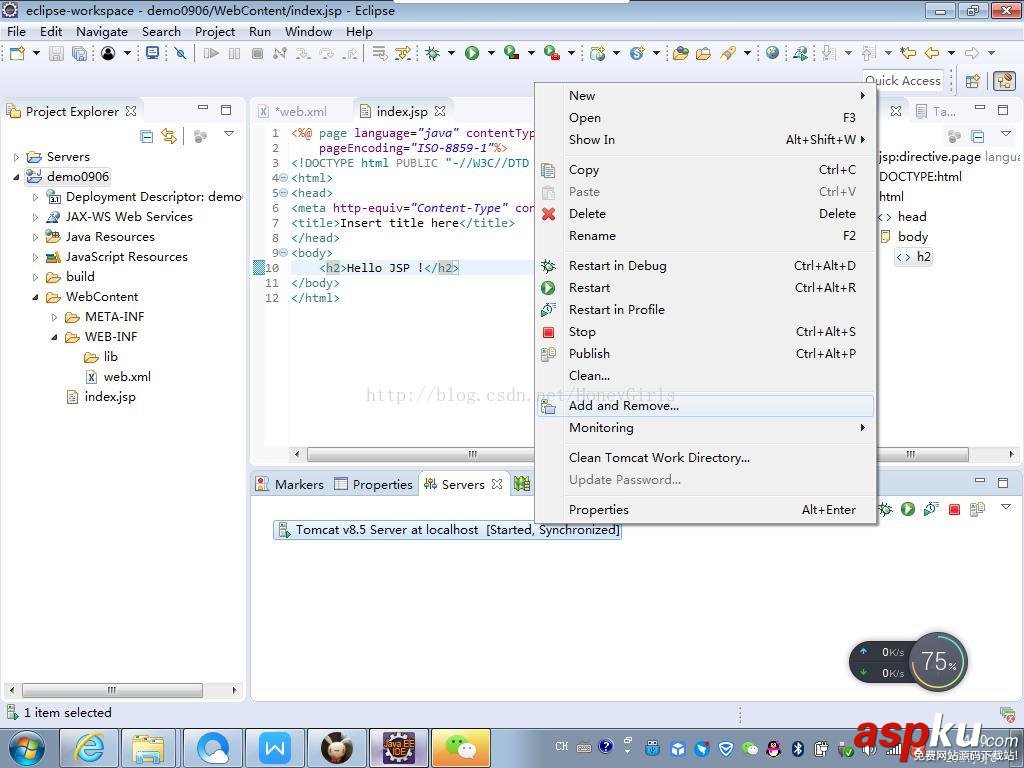This screenshot has width=1024, height=768.
Task: Toggle the breakpoint marker beside line 10
Action: point(259,268)
